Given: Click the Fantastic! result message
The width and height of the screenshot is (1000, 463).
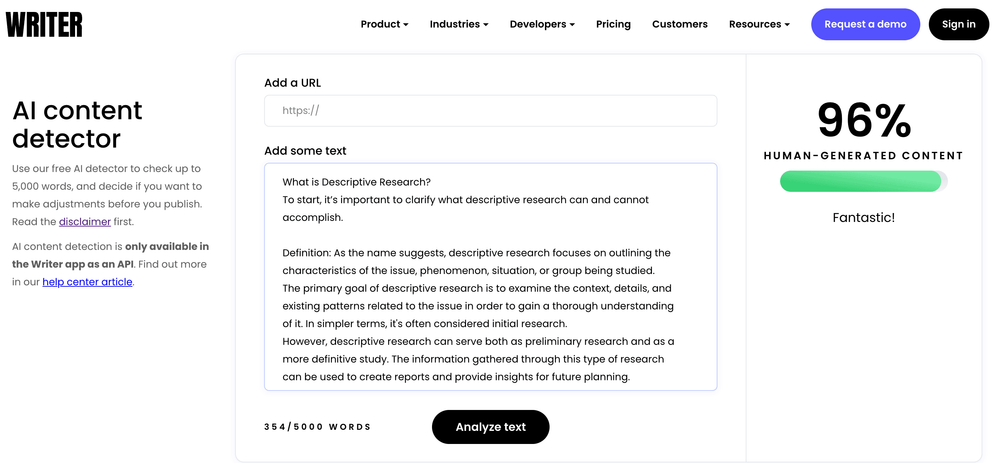Looking at the screenshot, I should pos(864,217).
